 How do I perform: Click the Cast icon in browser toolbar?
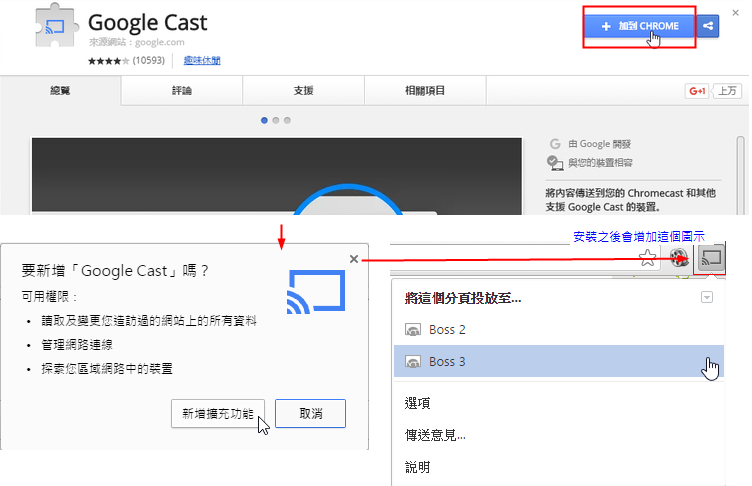click(711, 258)
